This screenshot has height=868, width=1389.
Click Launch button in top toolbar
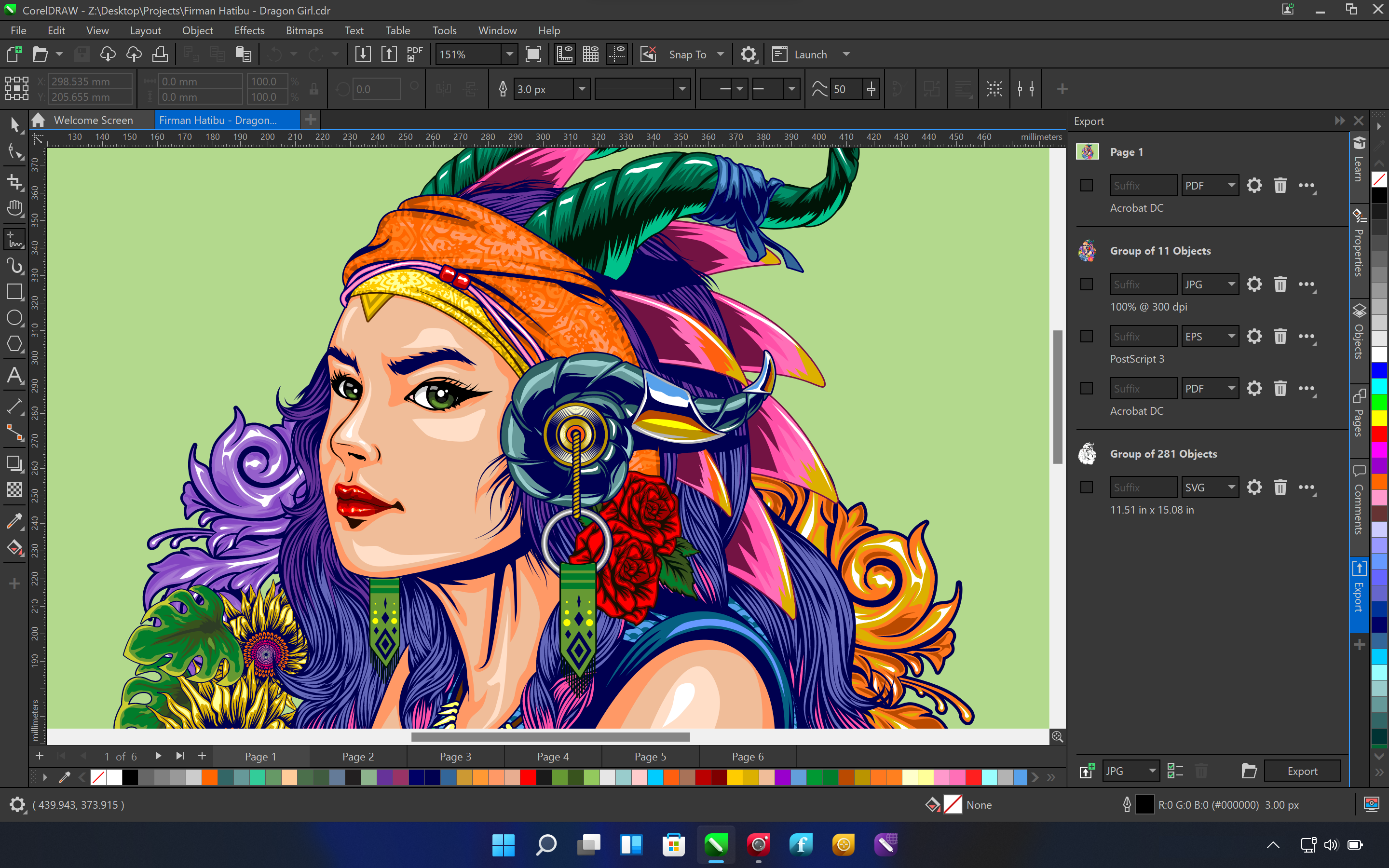click(x=815, y=54)
